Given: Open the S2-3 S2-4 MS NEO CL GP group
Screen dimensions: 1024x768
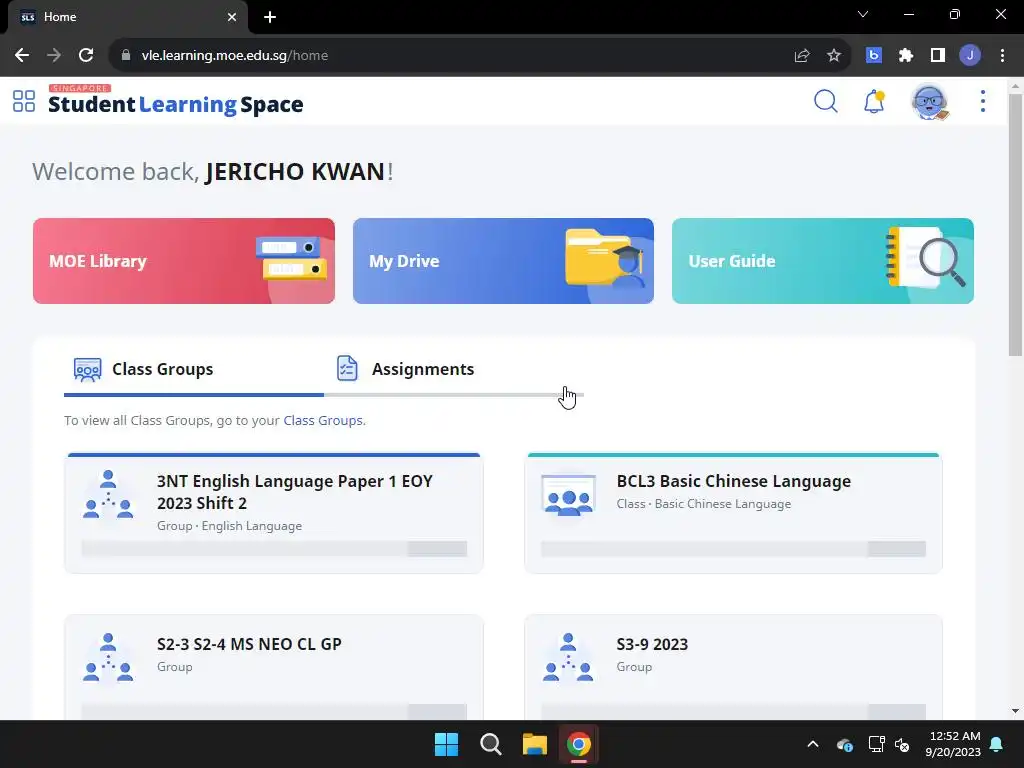Looking at the screenshot, I should coord(274,667).
